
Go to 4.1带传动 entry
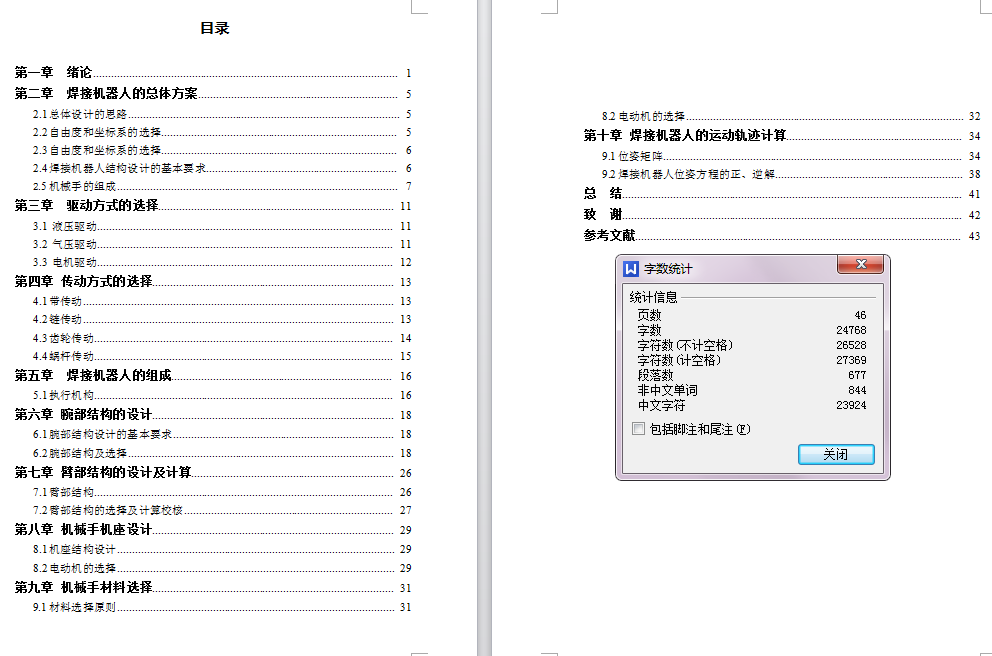click(x=222, y=301)
